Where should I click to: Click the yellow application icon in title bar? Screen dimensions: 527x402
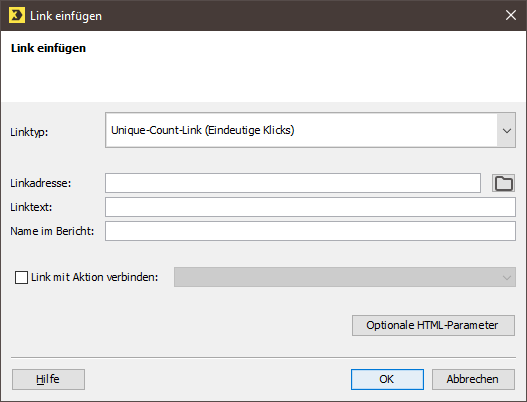[x=17, y=15]
